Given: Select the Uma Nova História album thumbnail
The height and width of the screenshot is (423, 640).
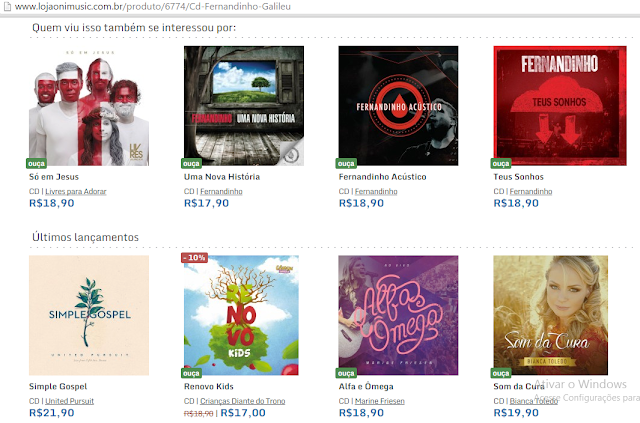Looking at the screenshot, I should click(244, 106).
